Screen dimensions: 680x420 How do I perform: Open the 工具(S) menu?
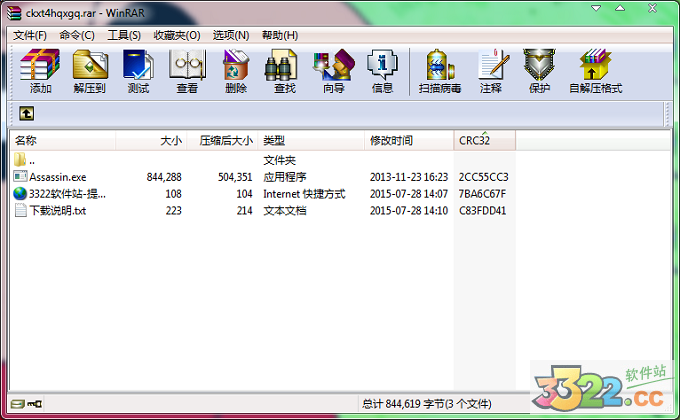pos(124,35)
